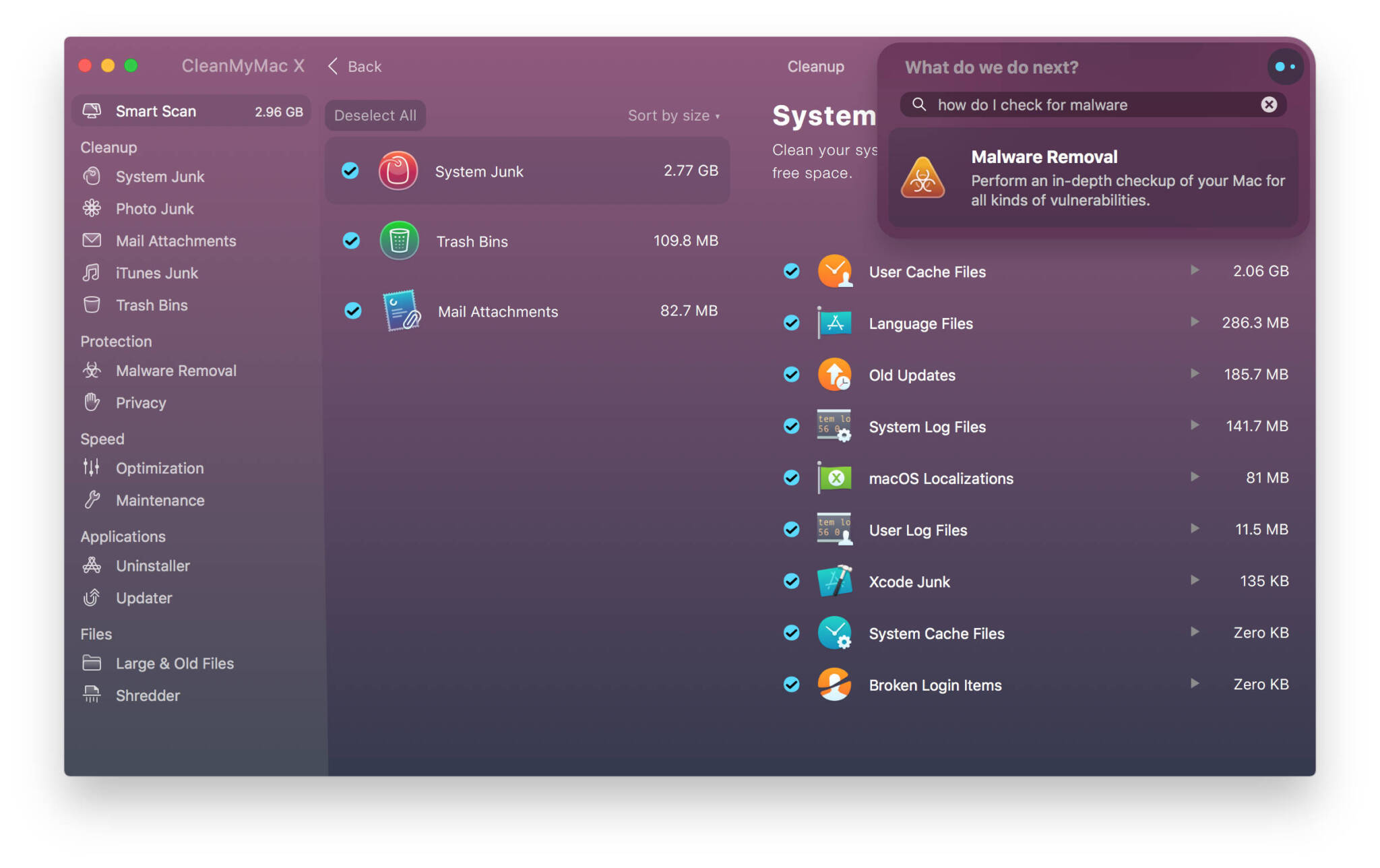
Task: Uncheck the Trash Bins category checkbox
Action: coord(351,241)
